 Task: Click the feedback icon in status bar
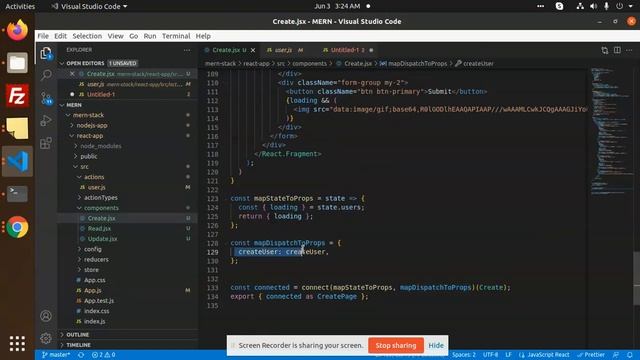tap(616, 355)
